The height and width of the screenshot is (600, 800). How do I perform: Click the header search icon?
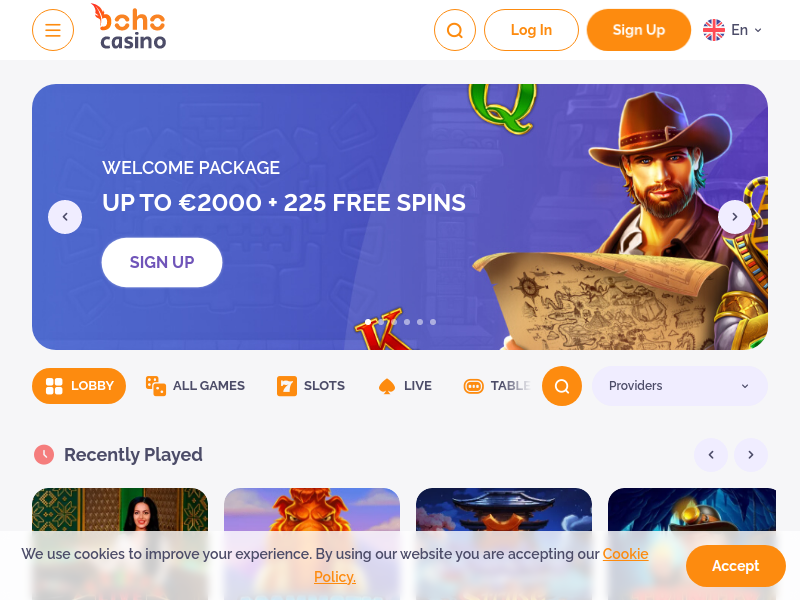pyautogui.click(x=455, y=30)
